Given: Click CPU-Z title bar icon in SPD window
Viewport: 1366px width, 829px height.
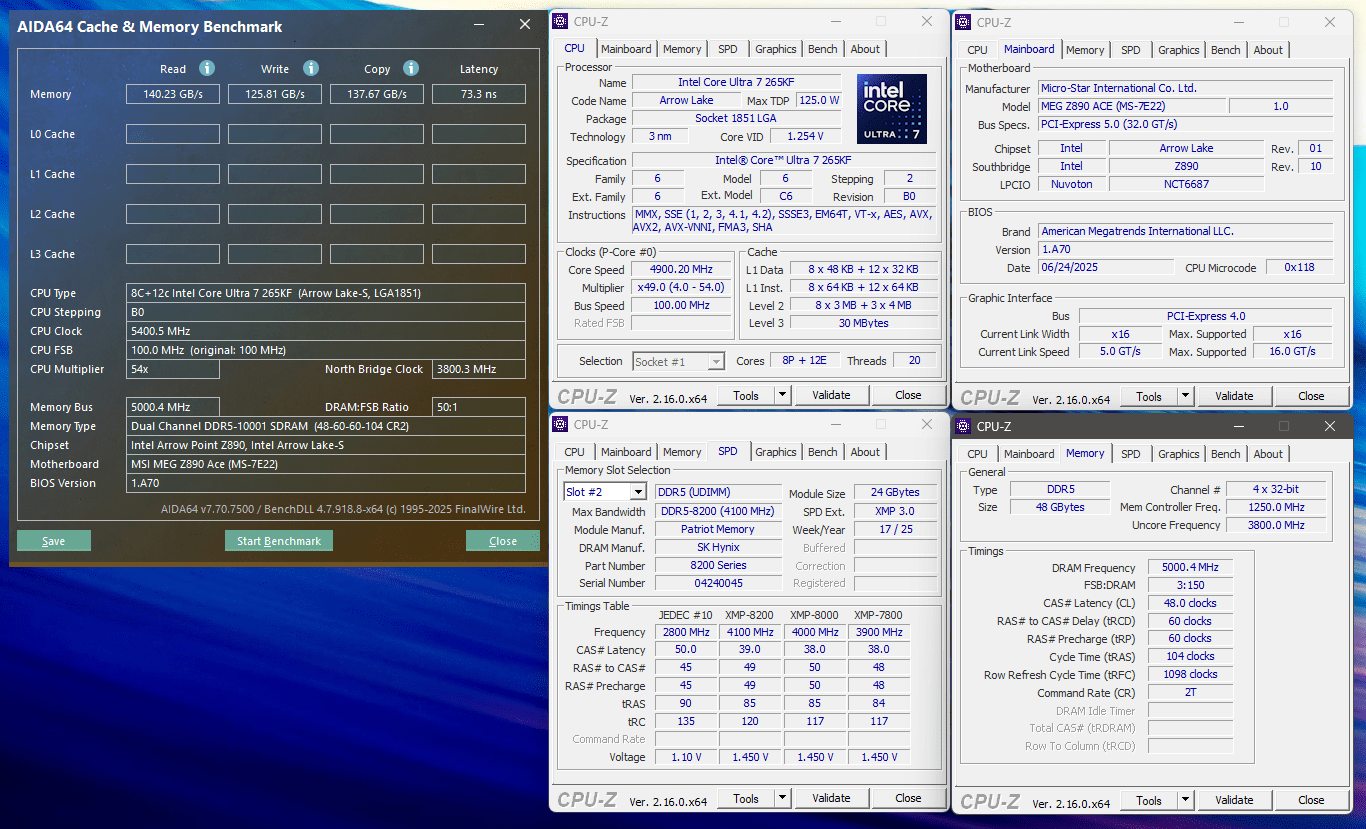Looking at the screenshot, I should tap(560, 424).
